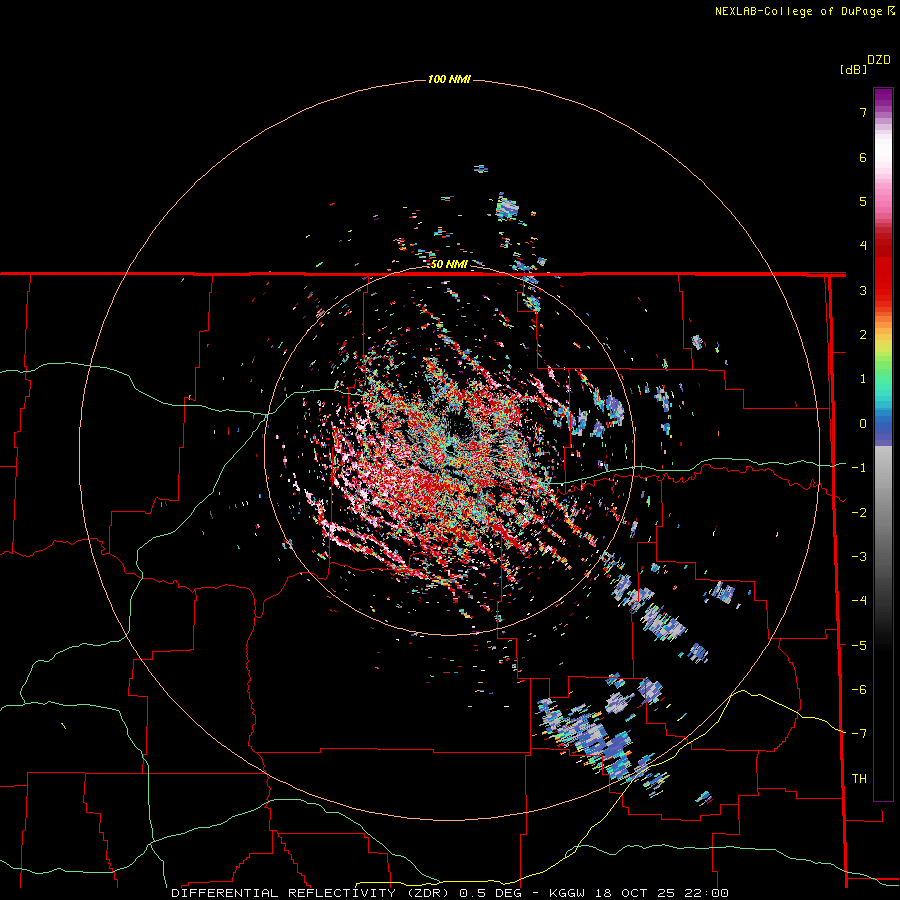The image size is (900, 900).
Task: Click the 1 dB scale label
Action: pos(863,379)
